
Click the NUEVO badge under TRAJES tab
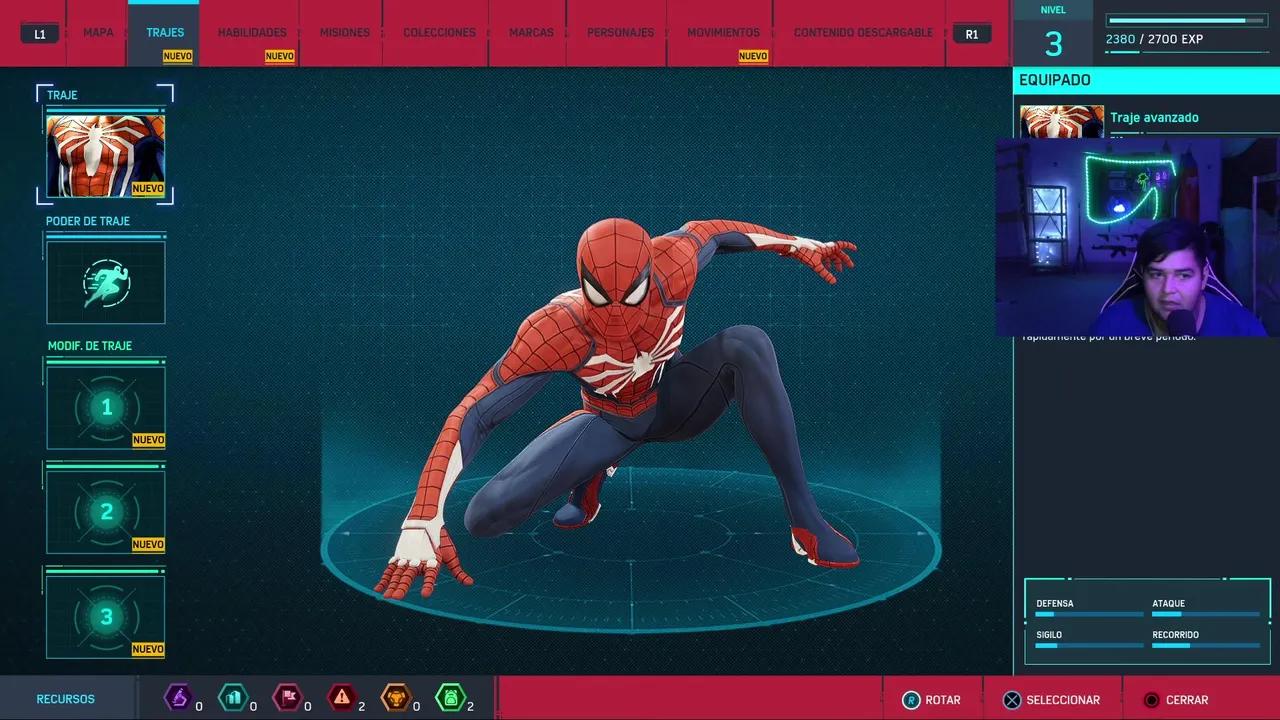178,56
